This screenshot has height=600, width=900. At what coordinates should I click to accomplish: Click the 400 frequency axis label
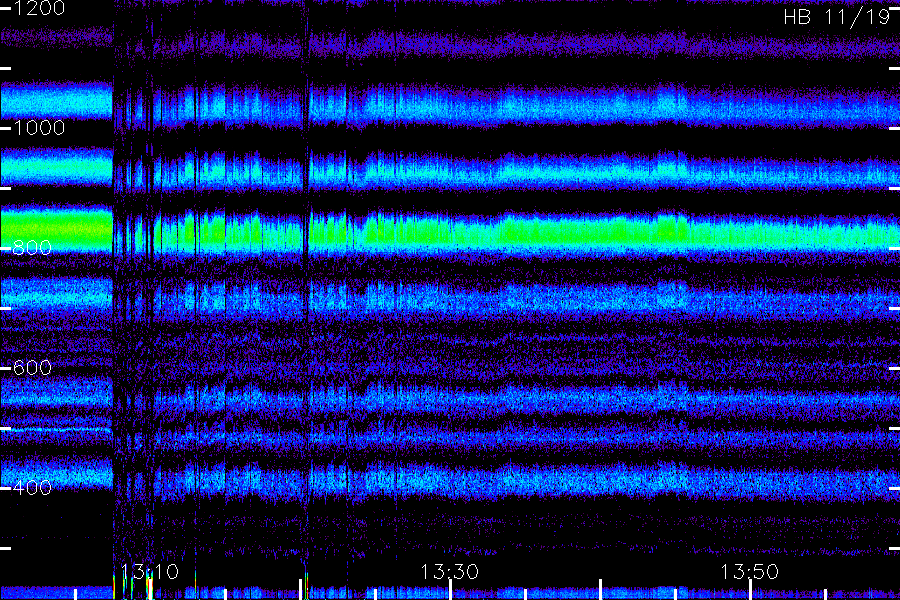click(x=32, y=487)
